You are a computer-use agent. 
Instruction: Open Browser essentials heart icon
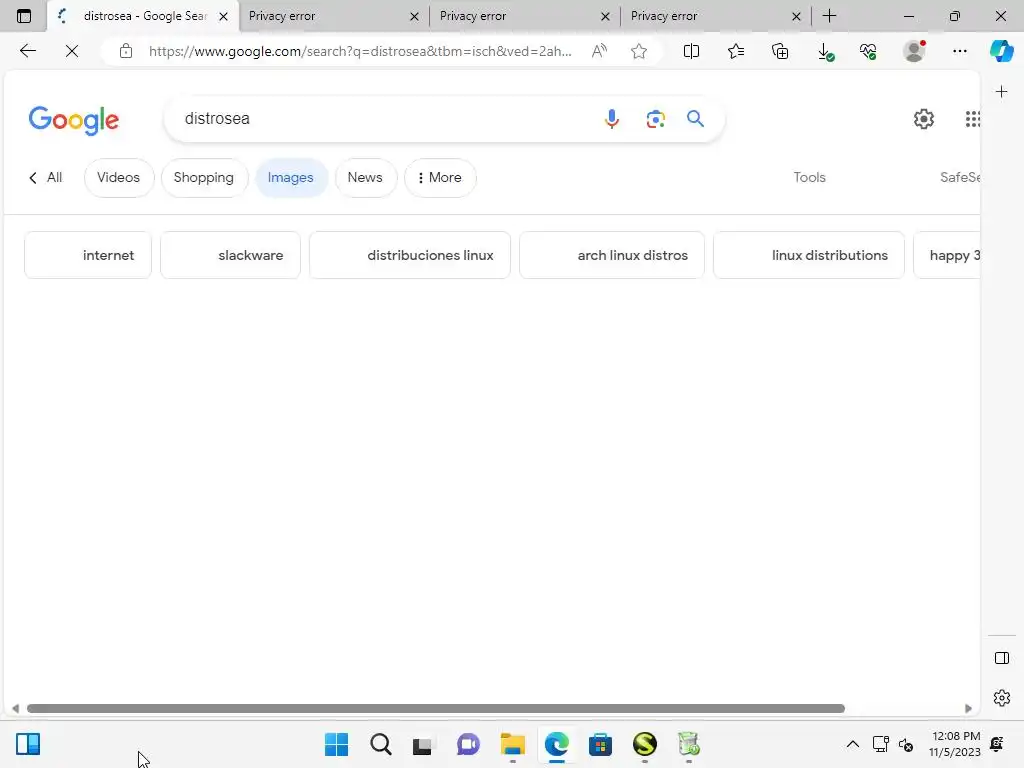868,51
